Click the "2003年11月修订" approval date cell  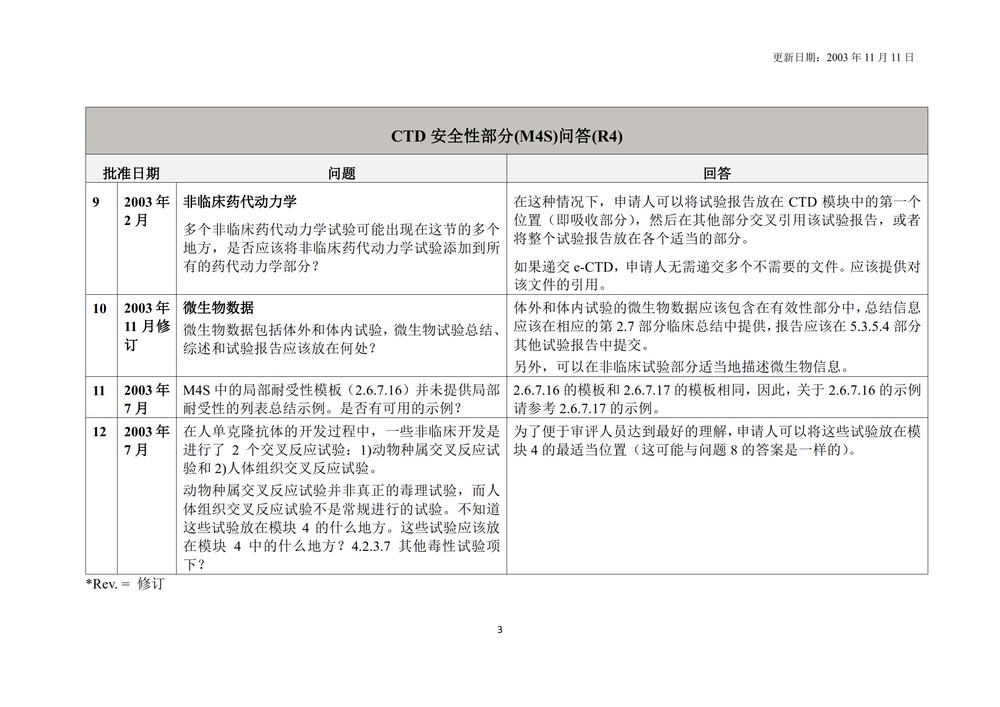pyautogui.click(x=146, y=325)
